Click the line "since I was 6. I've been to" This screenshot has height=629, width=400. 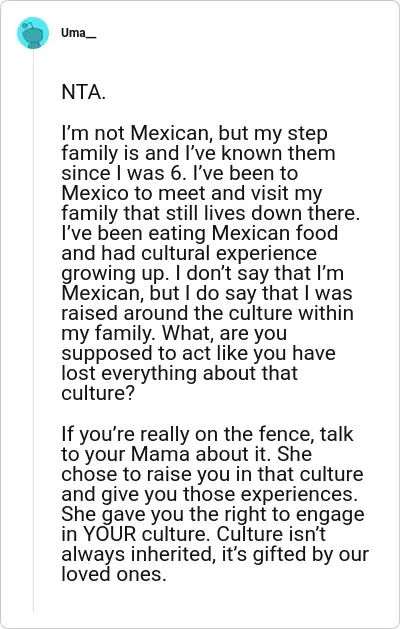pyautogui.click(x=180, y=174)
